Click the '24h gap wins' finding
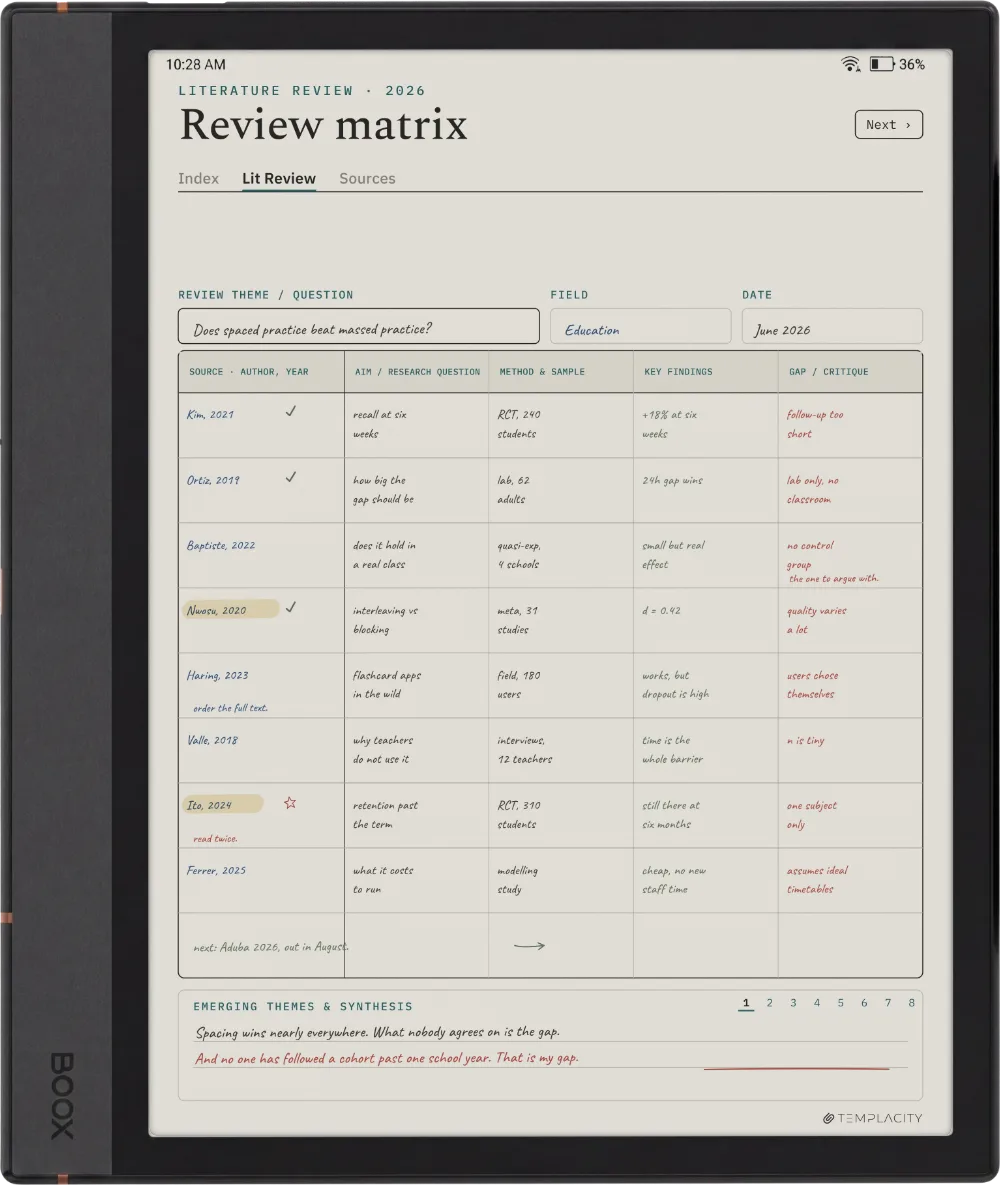1000x1186 pixels. (x=672, y=480)
